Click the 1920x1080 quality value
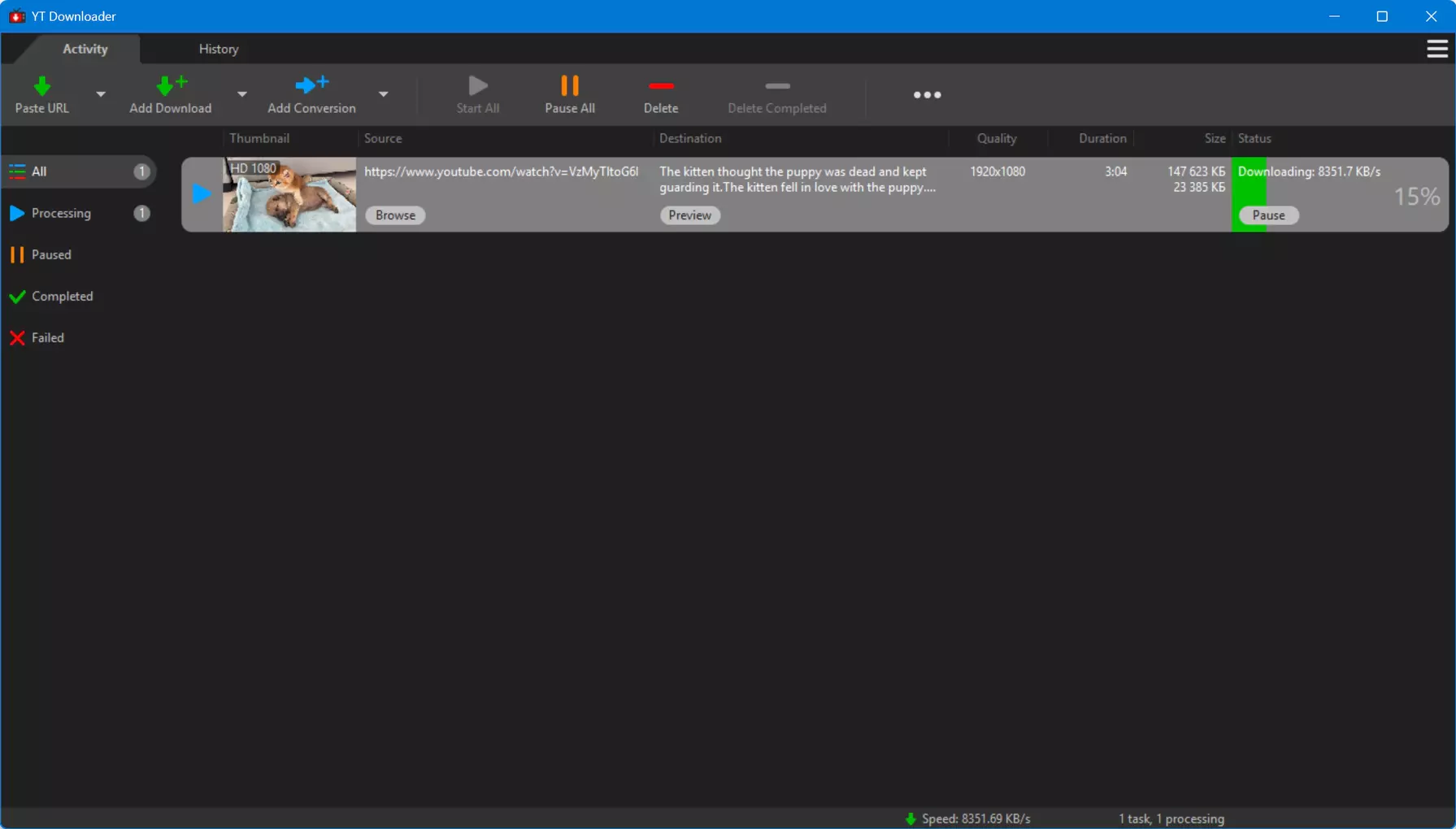 997,171
